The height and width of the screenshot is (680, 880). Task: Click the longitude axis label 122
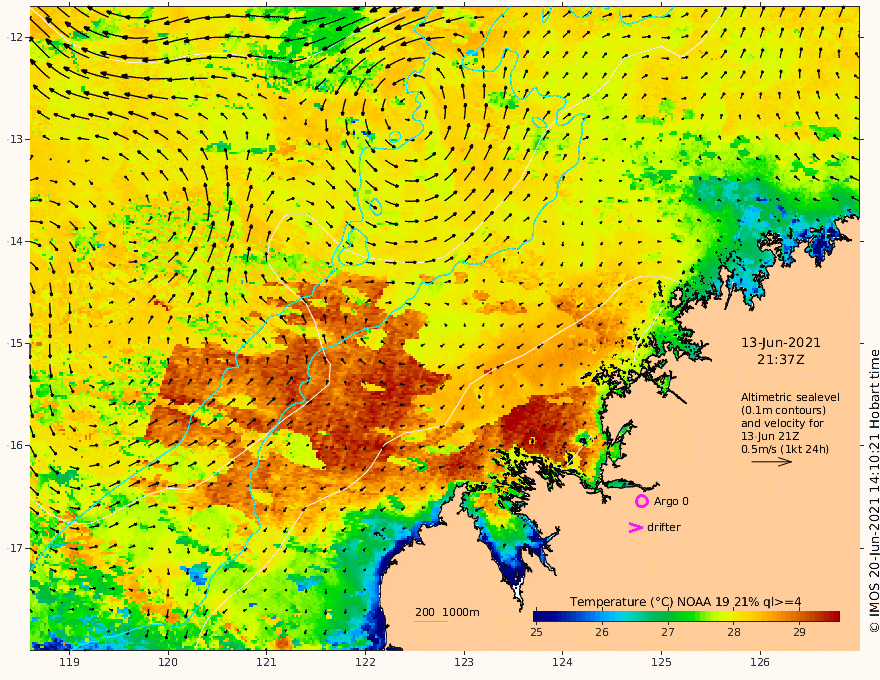365,663
